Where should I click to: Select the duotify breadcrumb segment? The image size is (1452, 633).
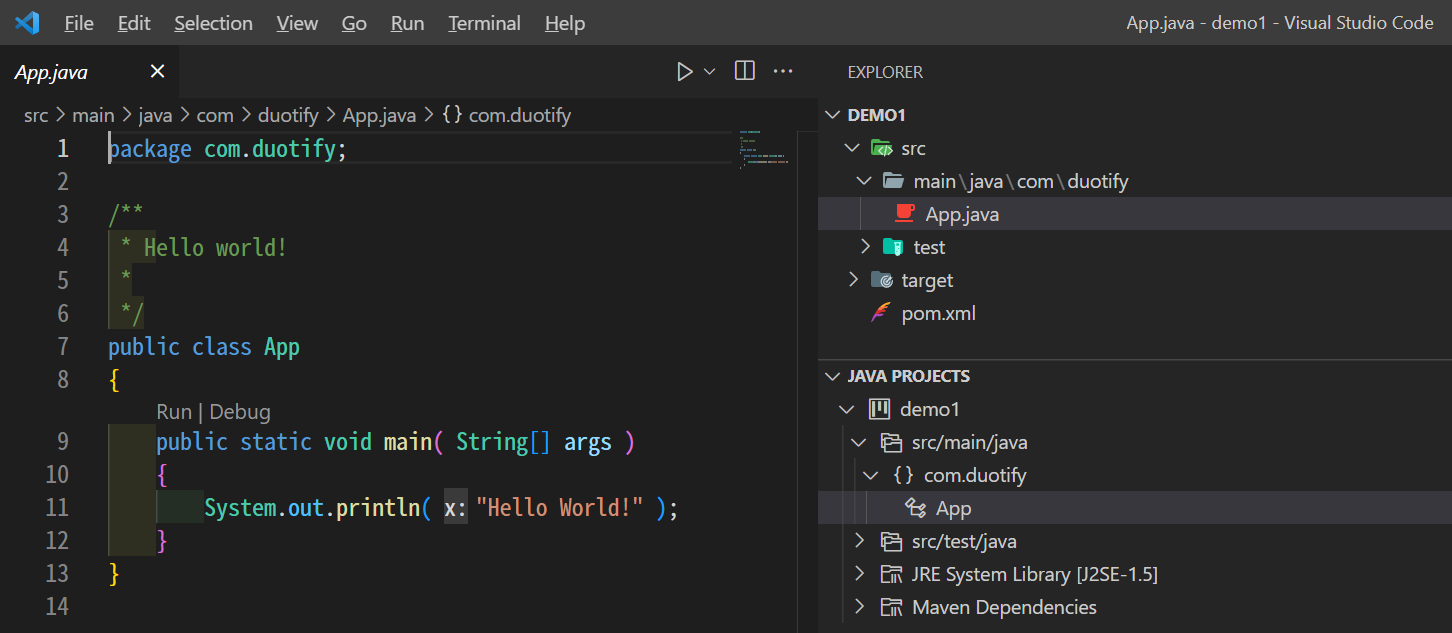pos(287,115)
